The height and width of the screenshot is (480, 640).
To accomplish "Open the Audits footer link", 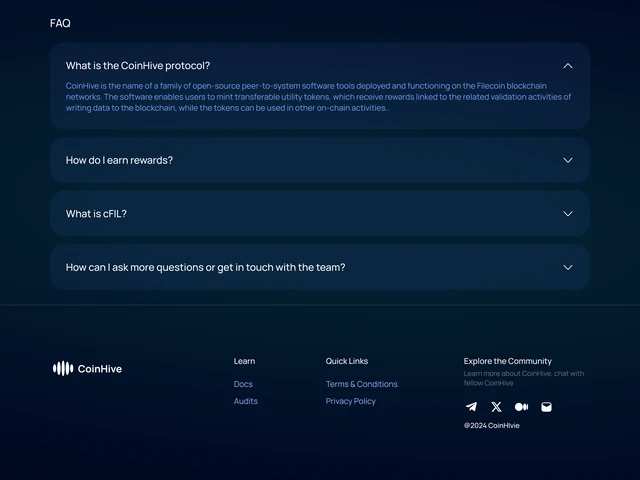I will pos(246,401).
